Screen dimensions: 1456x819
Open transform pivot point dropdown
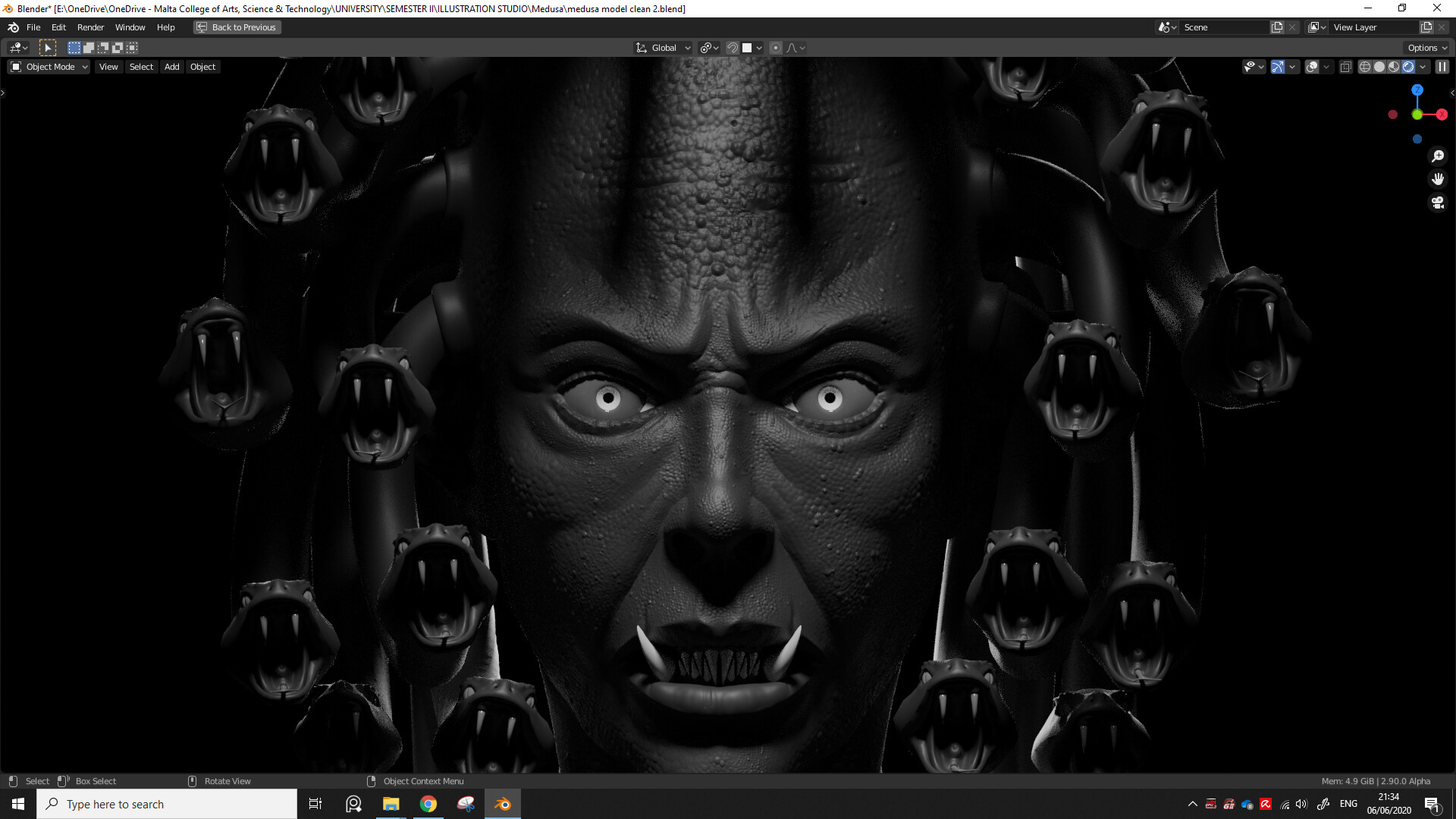coord(709,48)
